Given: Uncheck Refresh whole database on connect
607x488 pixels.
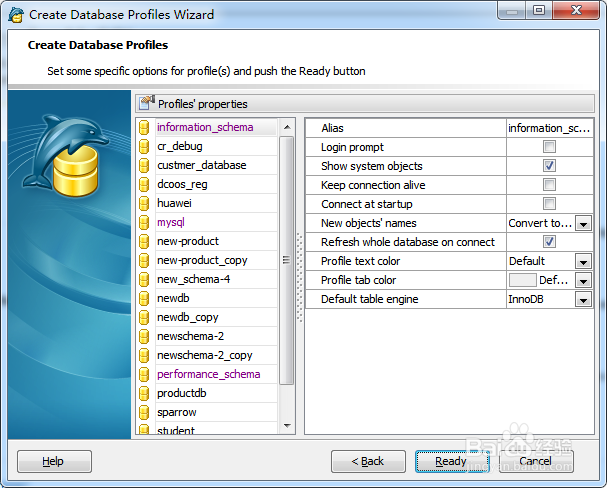Looking at the screenshot, I should tap(549, 241).
